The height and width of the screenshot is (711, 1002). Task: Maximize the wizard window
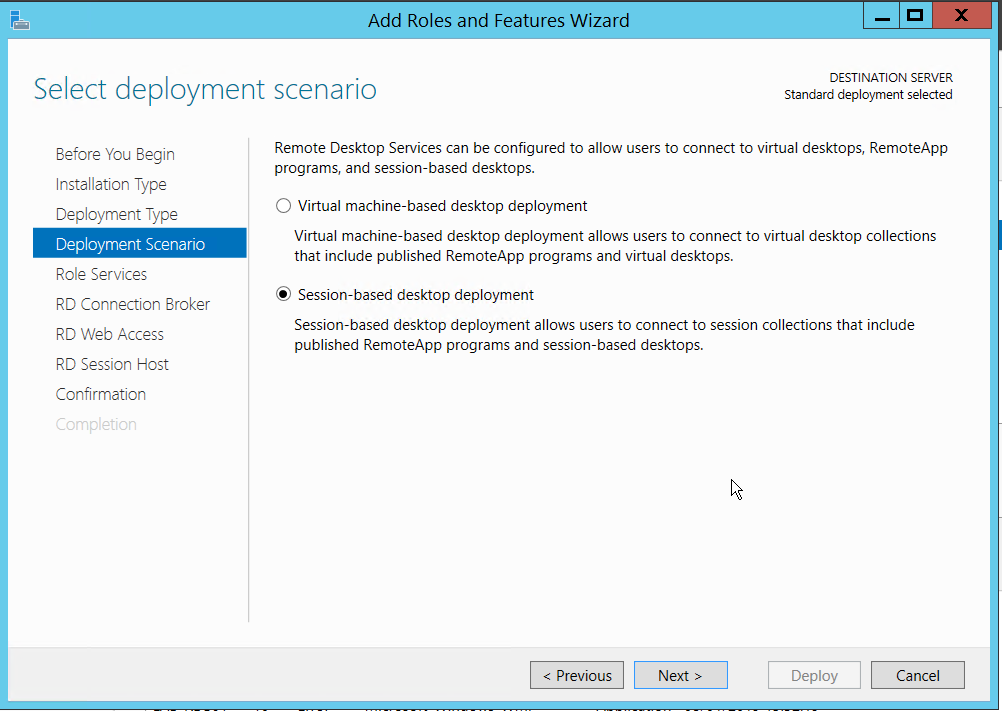[913, 16]
